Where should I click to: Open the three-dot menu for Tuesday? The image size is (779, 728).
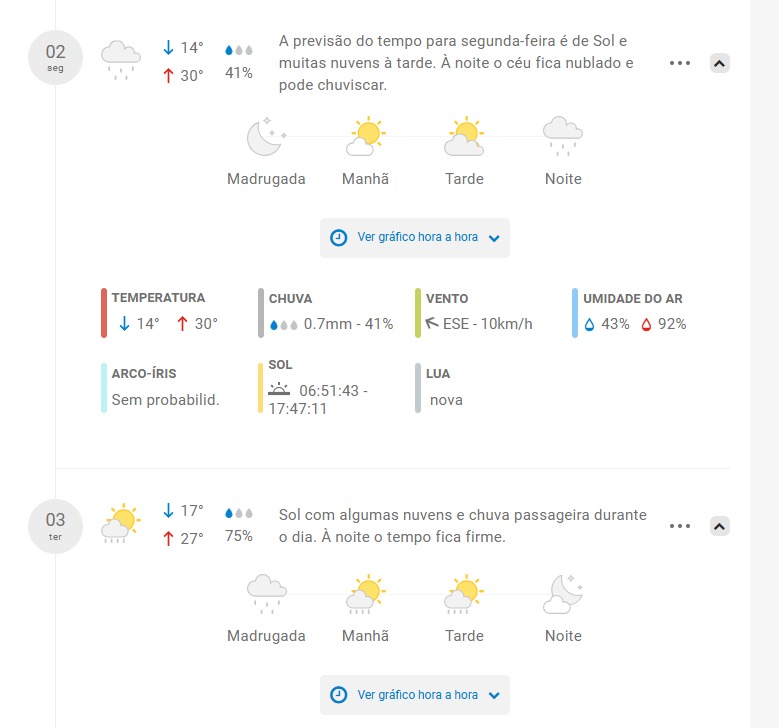[680, 526]
